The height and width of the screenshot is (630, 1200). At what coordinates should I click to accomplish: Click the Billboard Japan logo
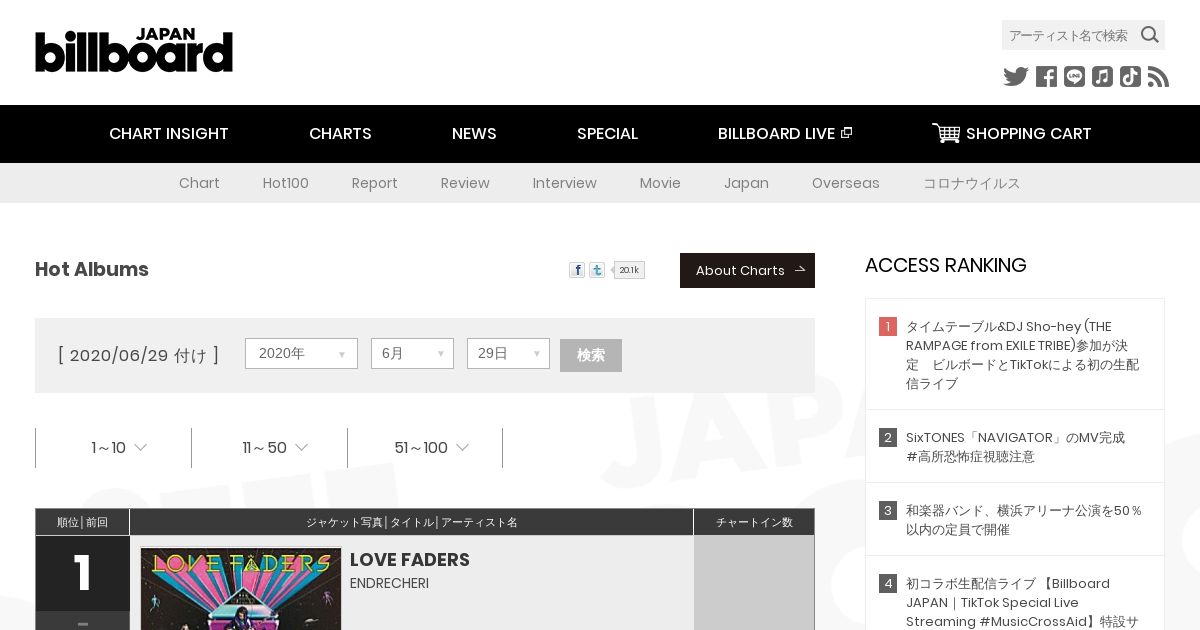tap(134, 50)
